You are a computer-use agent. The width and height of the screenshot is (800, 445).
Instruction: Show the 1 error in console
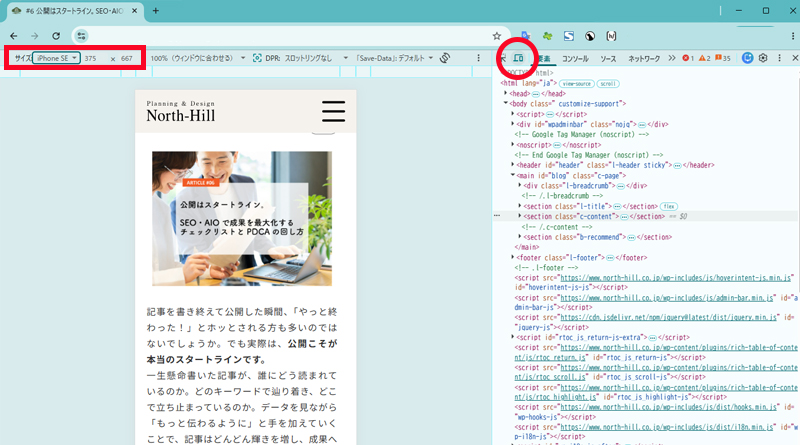click(x=688, y=58)
